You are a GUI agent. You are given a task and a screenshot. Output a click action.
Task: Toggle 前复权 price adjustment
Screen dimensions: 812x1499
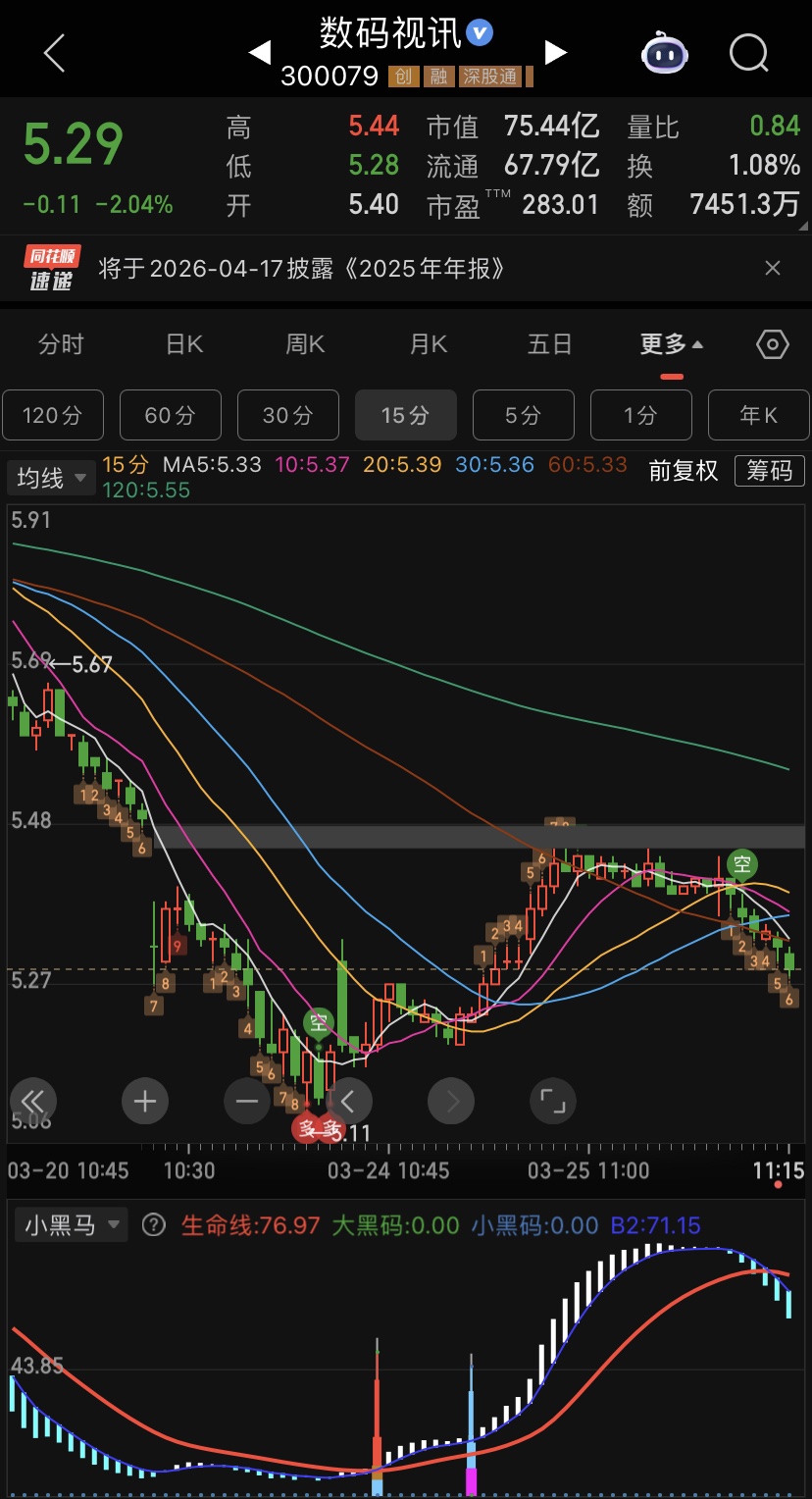(684, 471)
